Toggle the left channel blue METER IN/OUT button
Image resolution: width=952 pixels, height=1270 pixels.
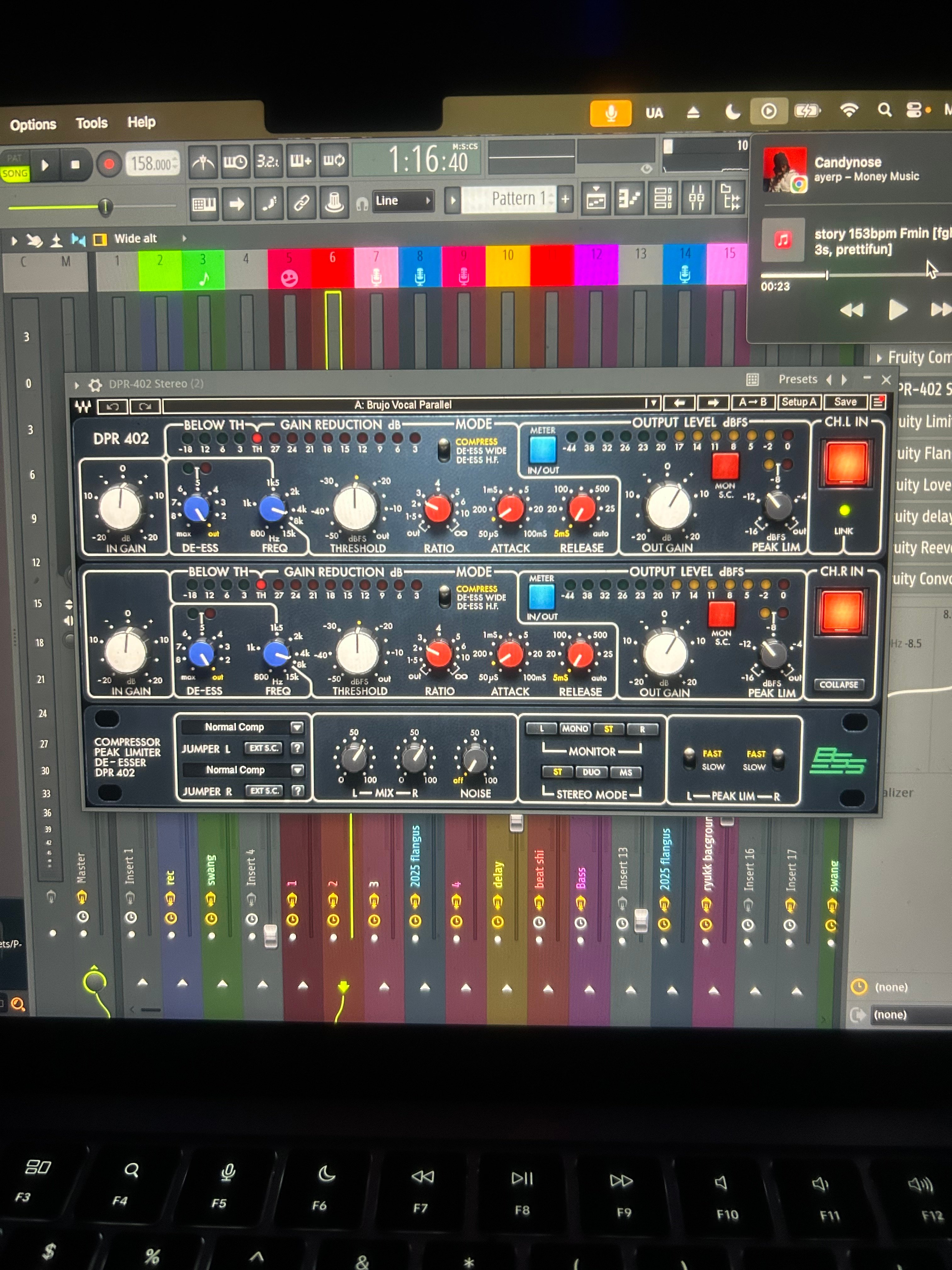(x=542, y=449)
